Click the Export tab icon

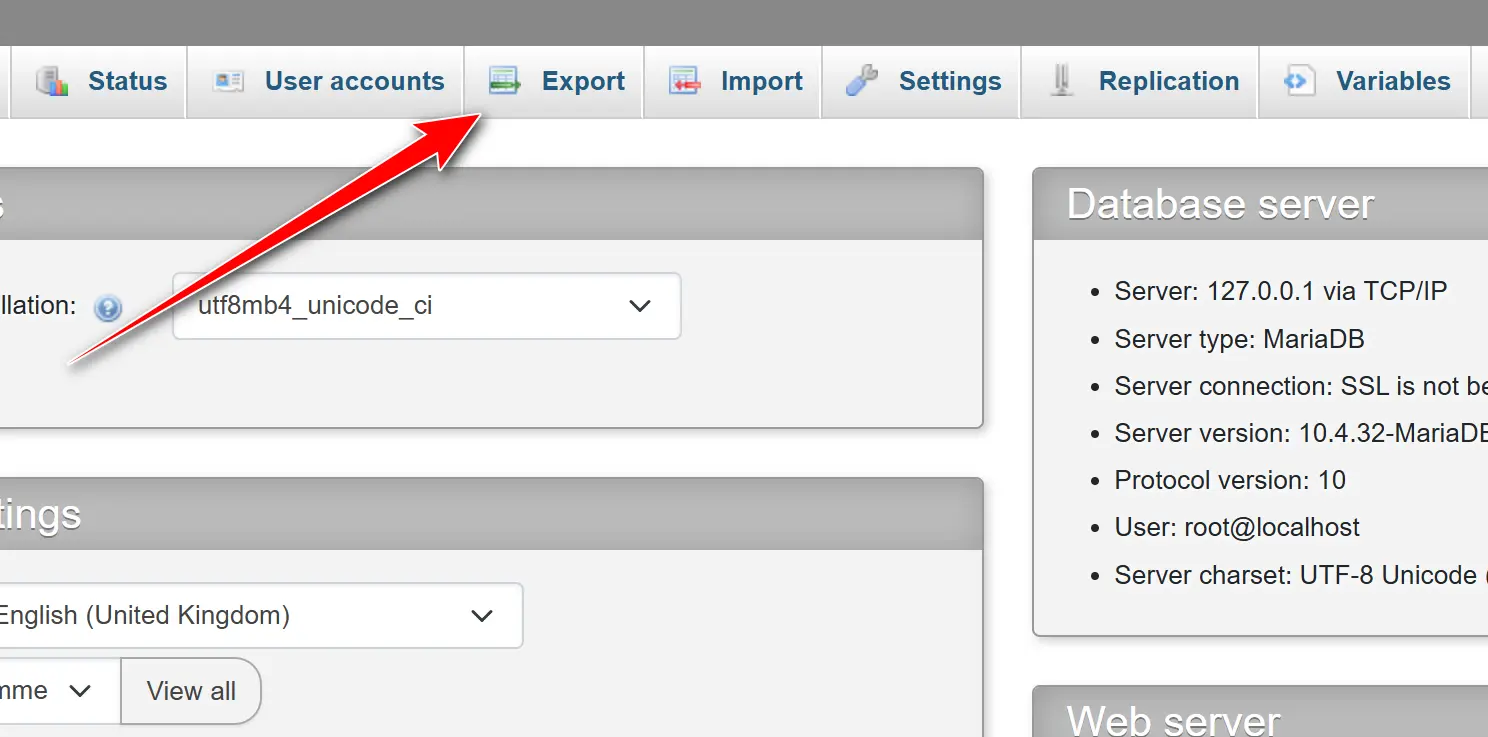505,81
